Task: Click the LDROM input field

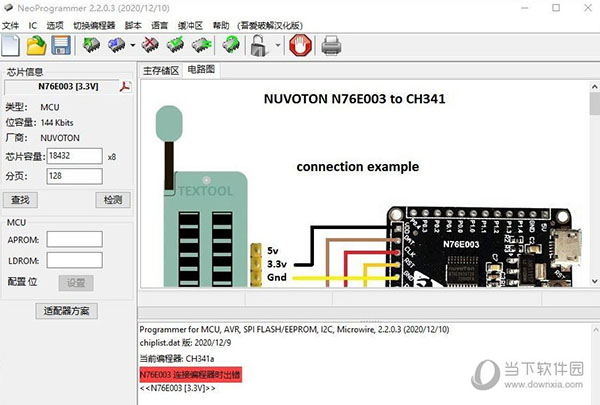Action: 75,260
